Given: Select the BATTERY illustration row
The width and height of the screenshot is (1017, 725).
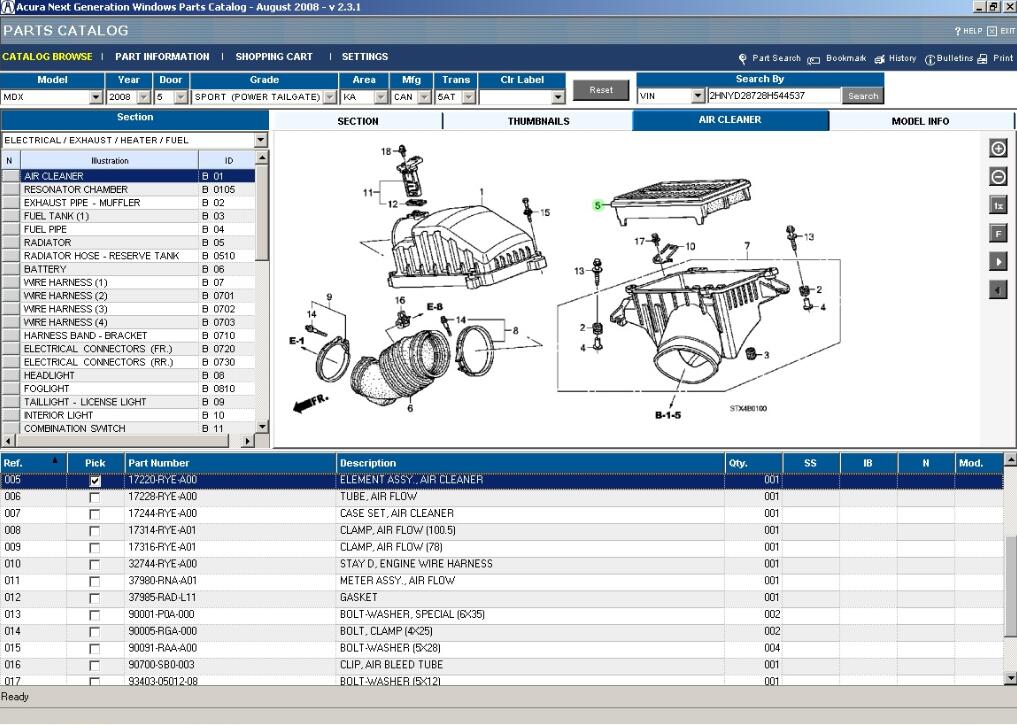Looking at the screenshot, I should pyautogui.click(x=128, y=269).
